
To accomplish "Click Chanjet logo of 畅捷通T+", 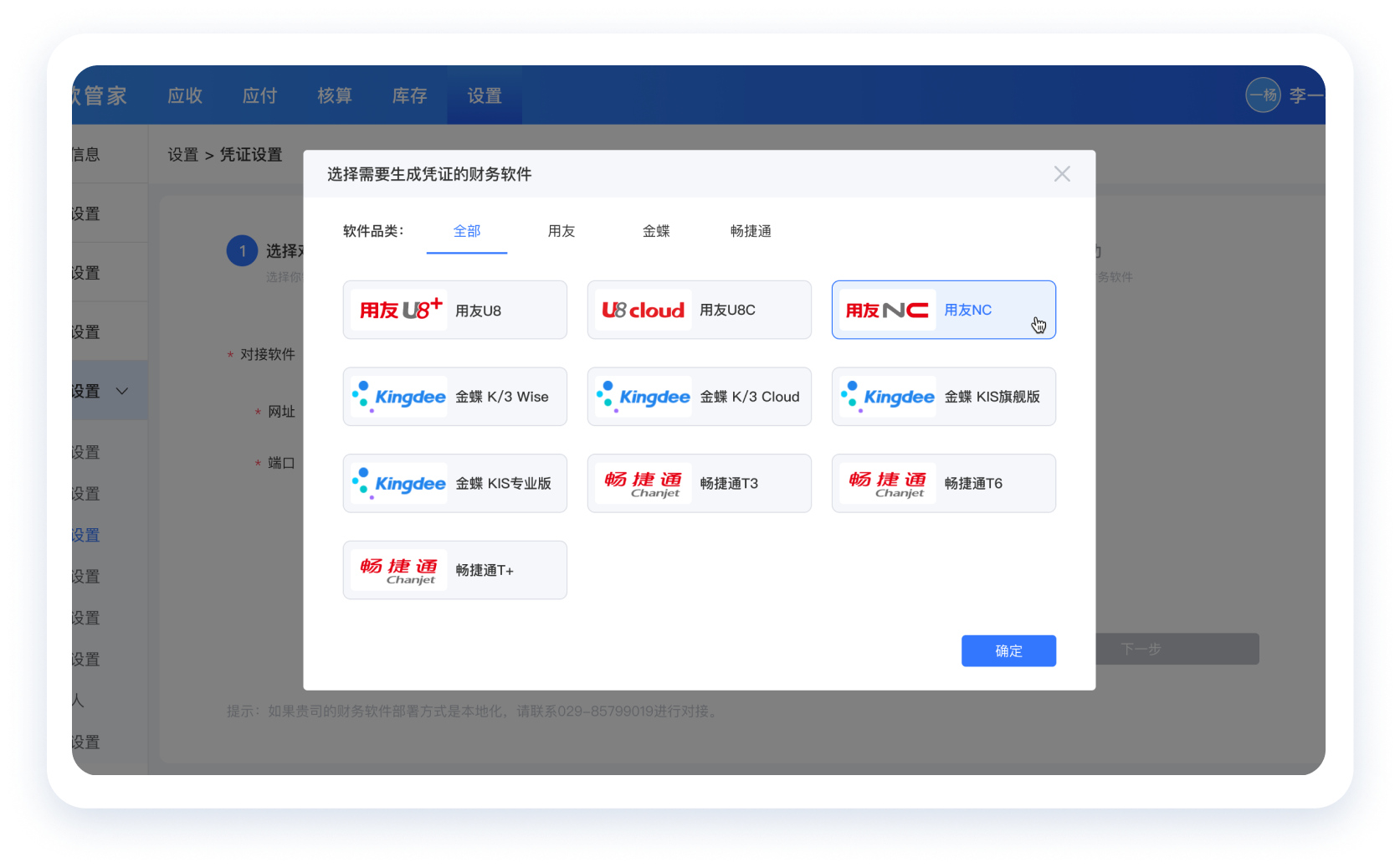I will [x=398, y=570].
